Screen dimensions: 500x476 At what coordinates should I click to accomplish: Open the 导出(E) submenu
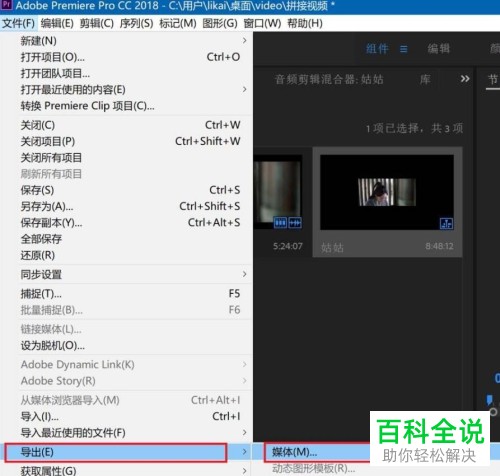(x=126, y=452)
